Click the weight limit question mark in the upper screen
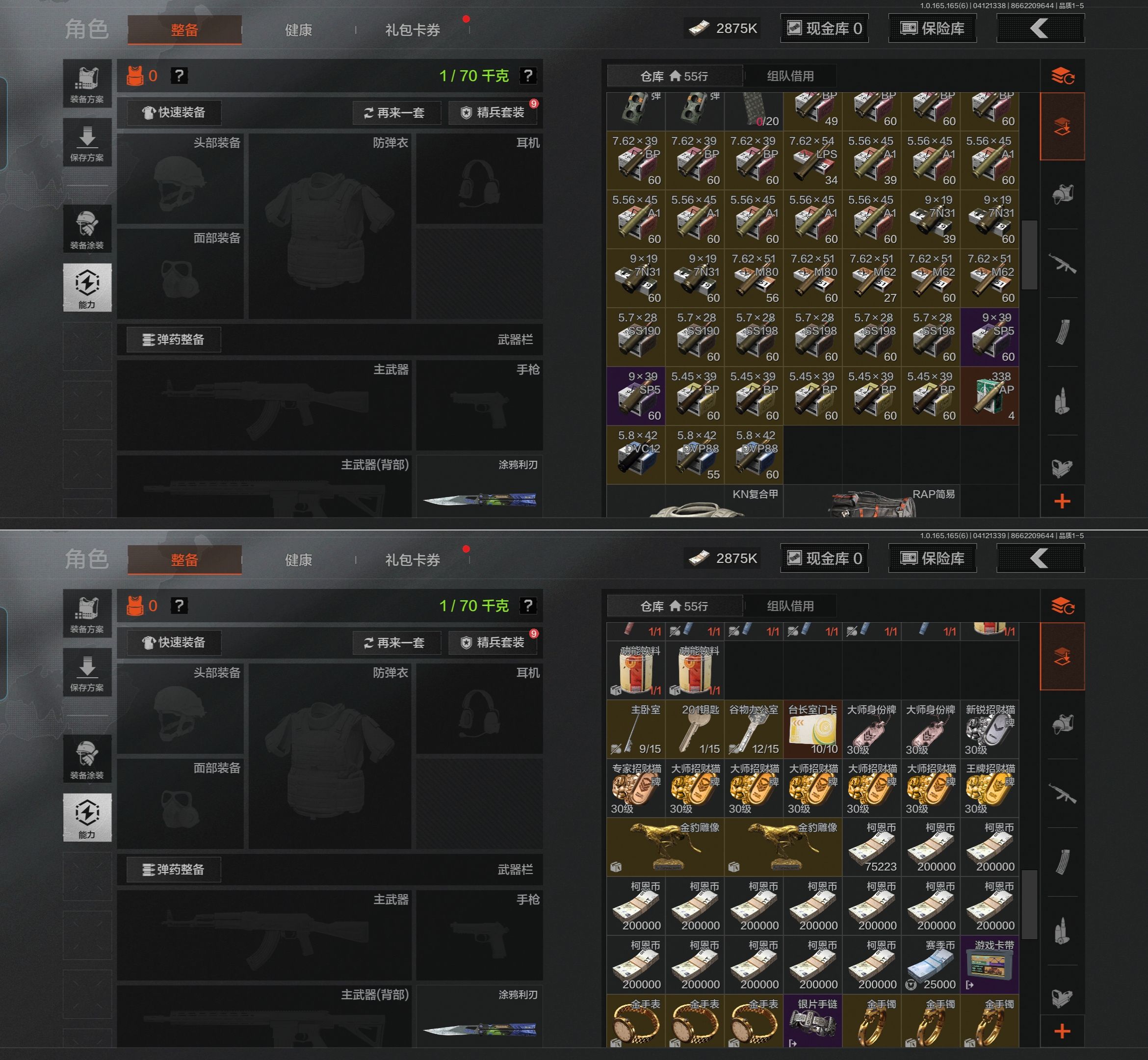This screenshot has width=1148, height=1060. click(x=527, y=75)
